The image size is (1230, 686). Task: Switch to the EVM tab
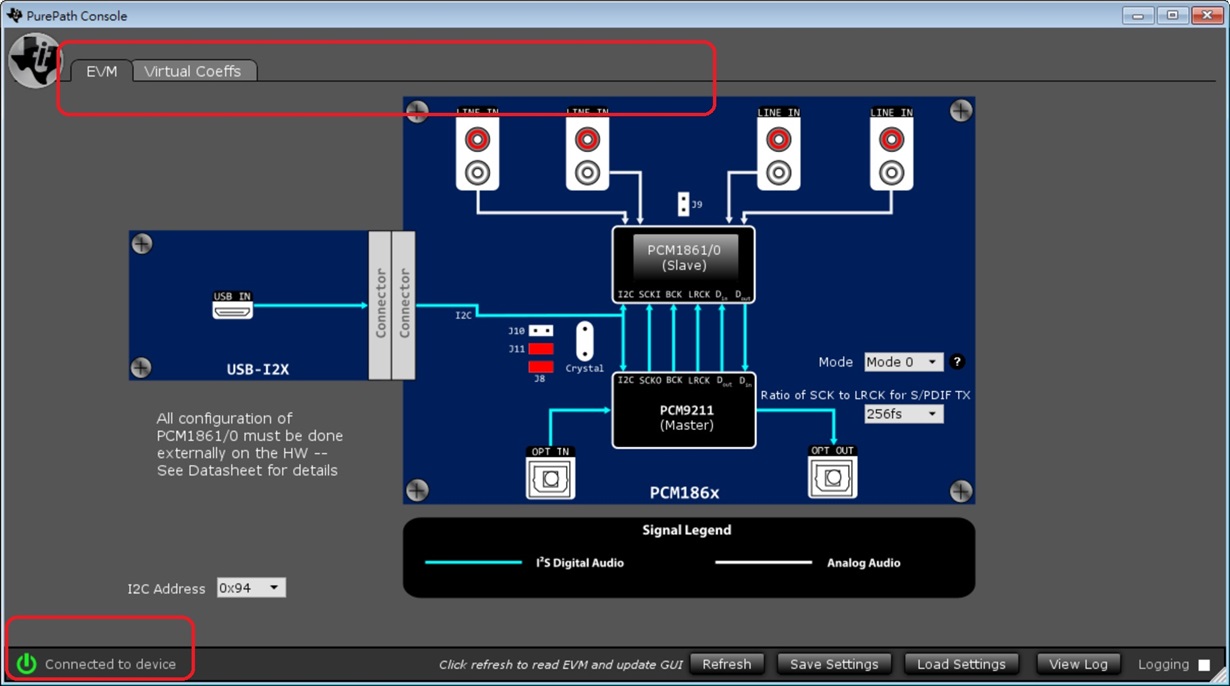[x=102, y=71]
